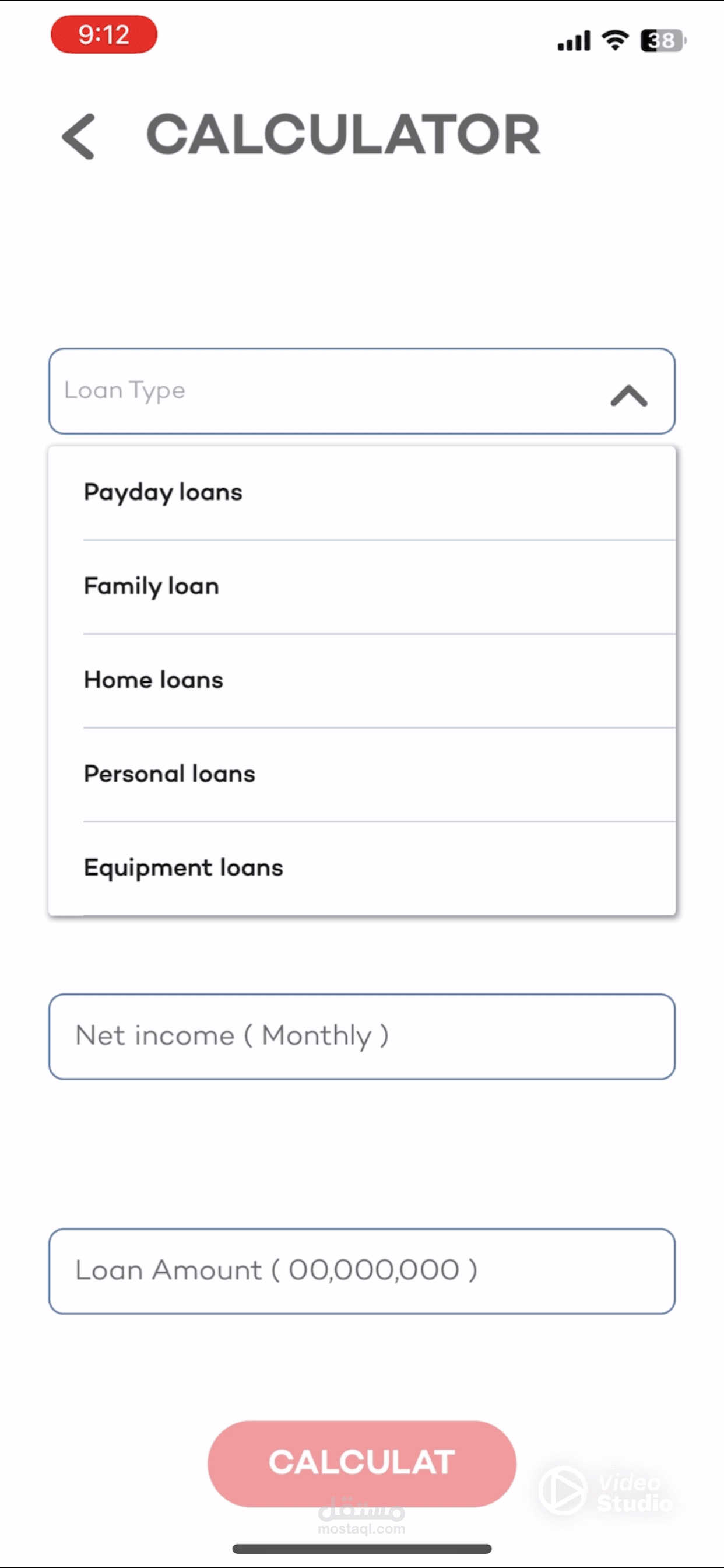Tap the back arrow beside CALCULATOR

79,136
